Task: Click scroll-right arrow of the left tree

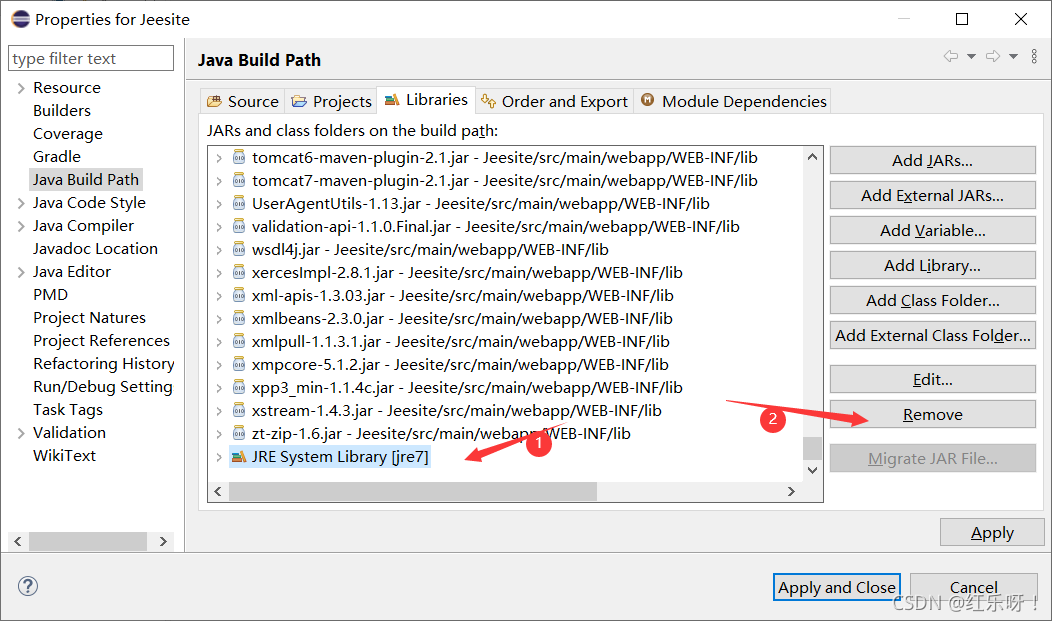Action: pyautogui.click(x=163, y=541)
